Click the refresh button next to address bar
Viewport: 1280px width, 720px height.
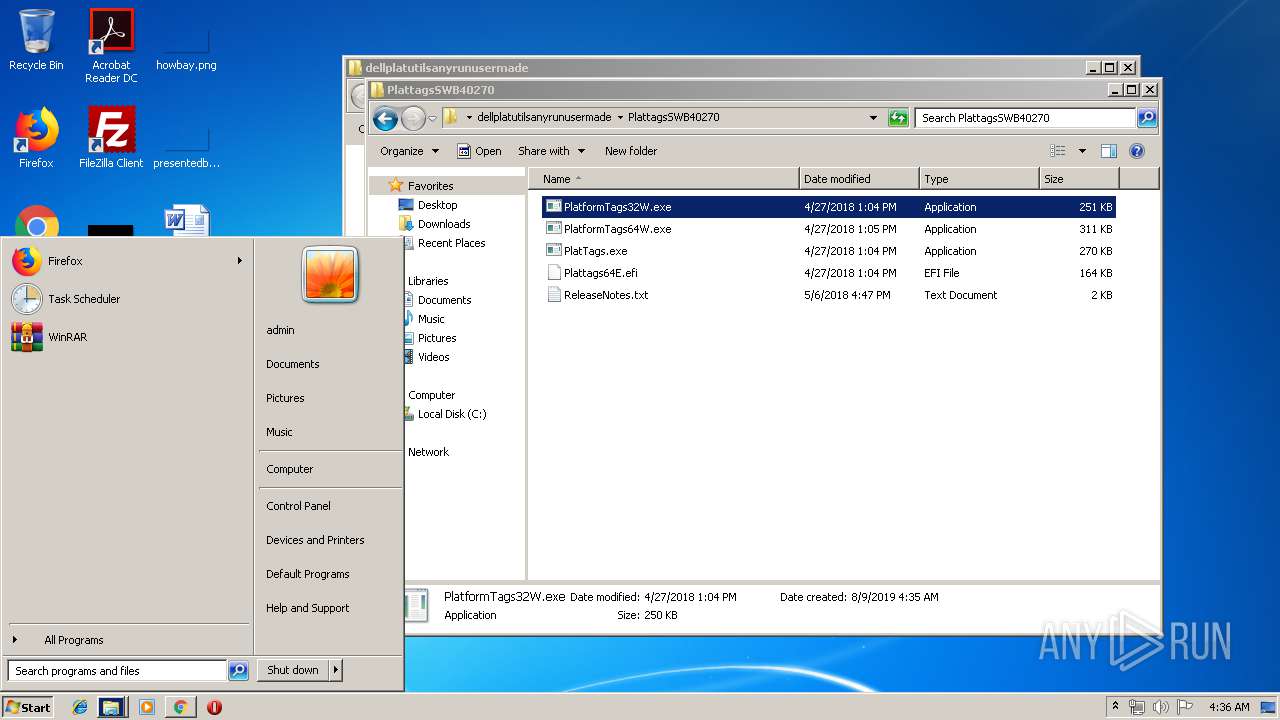click(898, 118)
